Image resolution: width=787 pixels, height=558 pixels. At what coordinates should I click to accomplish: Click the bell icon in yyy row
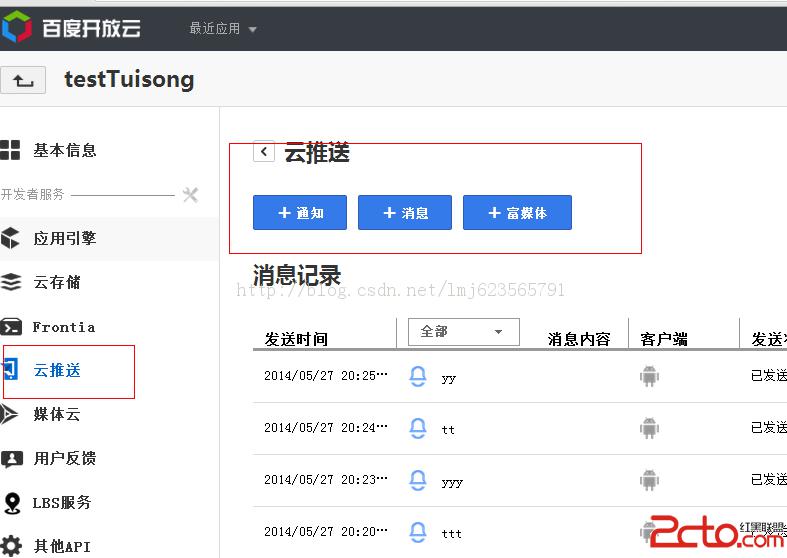click(x=418, y=480)
